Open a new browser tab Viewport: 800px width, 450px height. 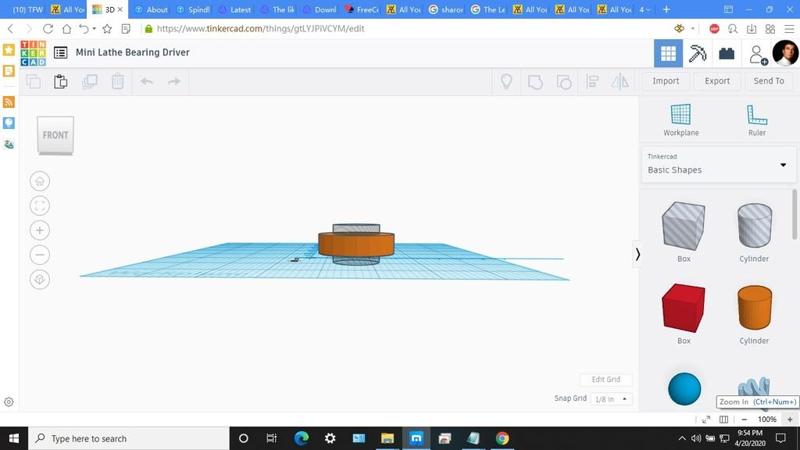pyautogui.click(x=666, y=10)
